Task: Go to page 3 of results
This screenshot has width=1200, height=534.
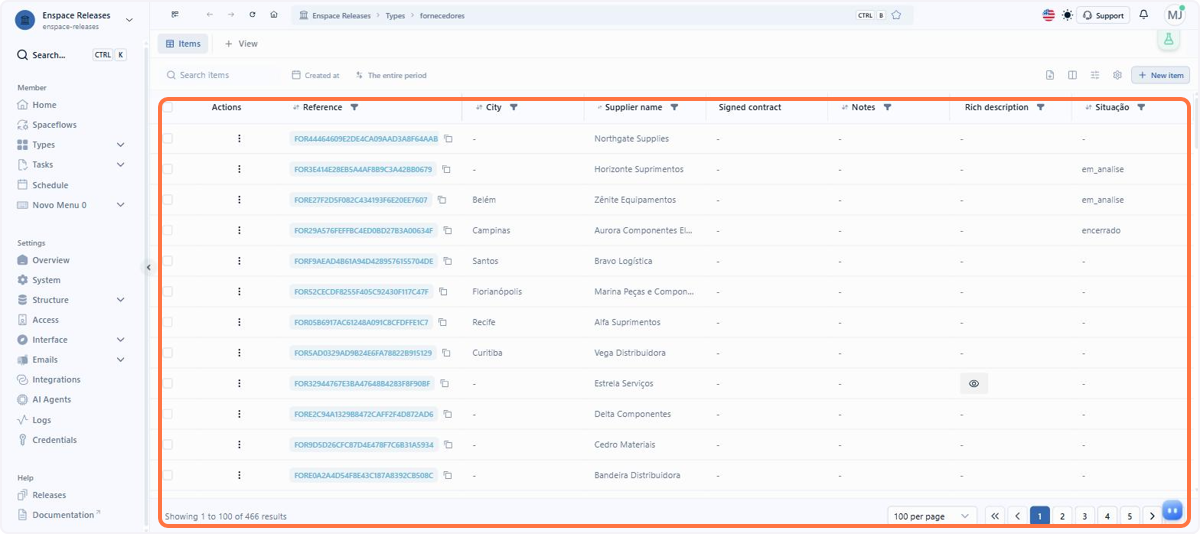Action: point(1084,516)
